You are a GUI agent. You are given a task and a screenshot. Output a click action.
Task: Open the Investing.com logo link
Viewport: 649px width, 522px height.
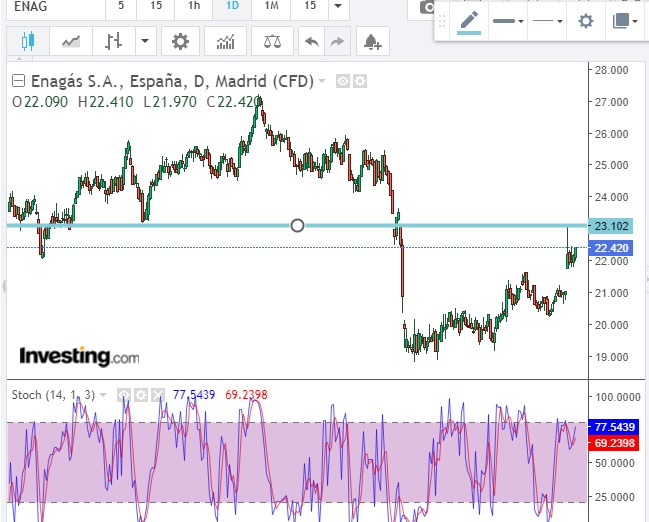click(79, 356)
